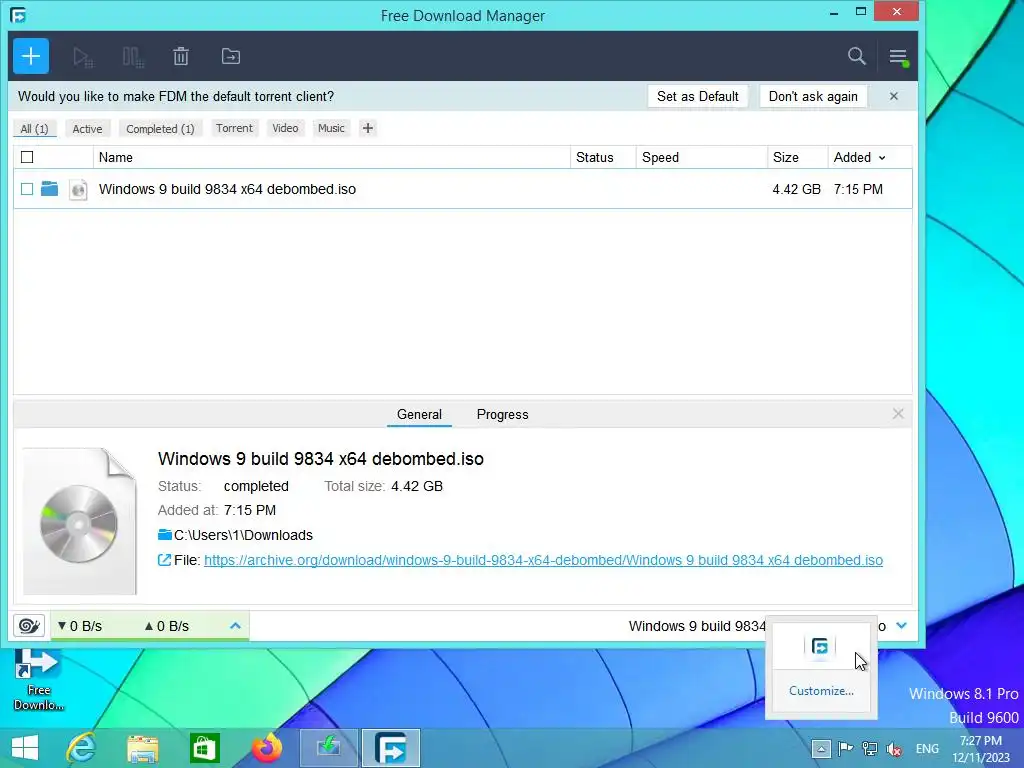This screenshot has width=1024, height=768.
Task: Sort by the Added column header
Action: (x=859, y=157)
